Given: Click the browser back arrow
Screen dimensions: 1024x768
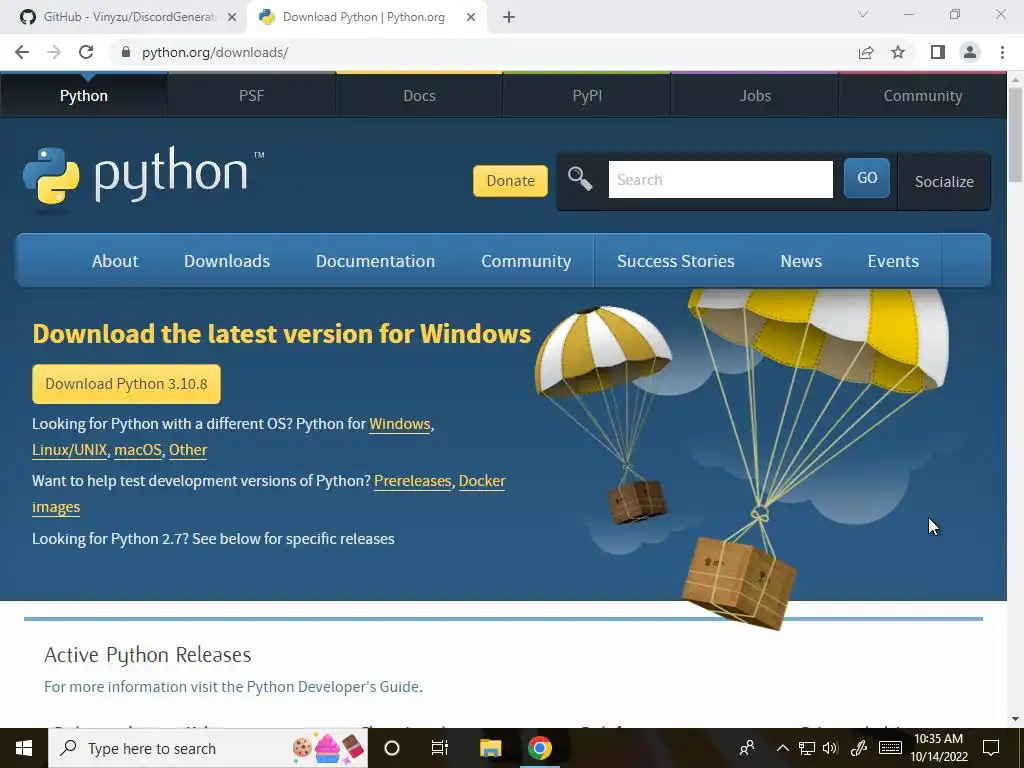Looking at the screenshot, I should coord(22,52).
